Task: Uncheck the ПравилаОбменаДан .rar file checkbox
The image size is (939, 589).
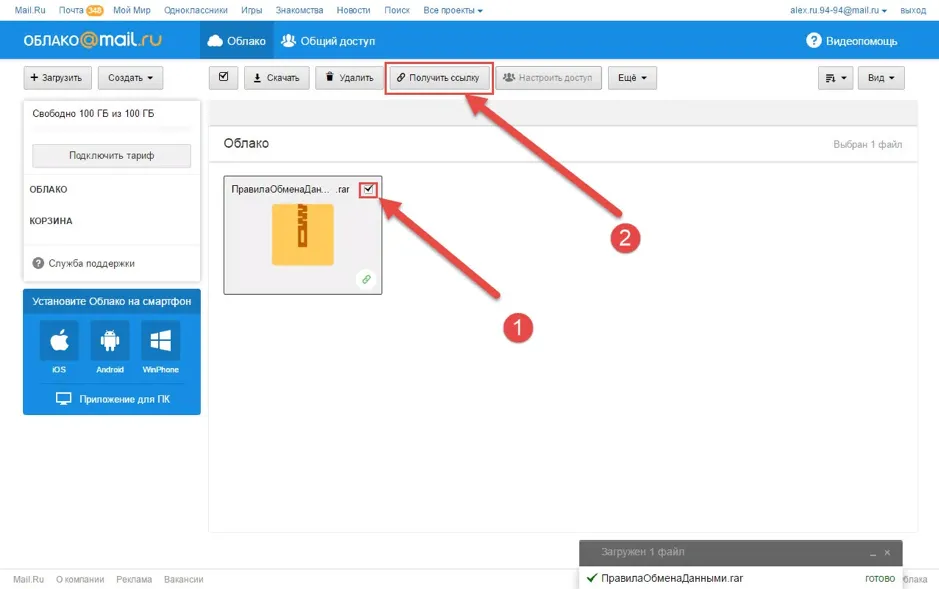Action: (368, 189)
